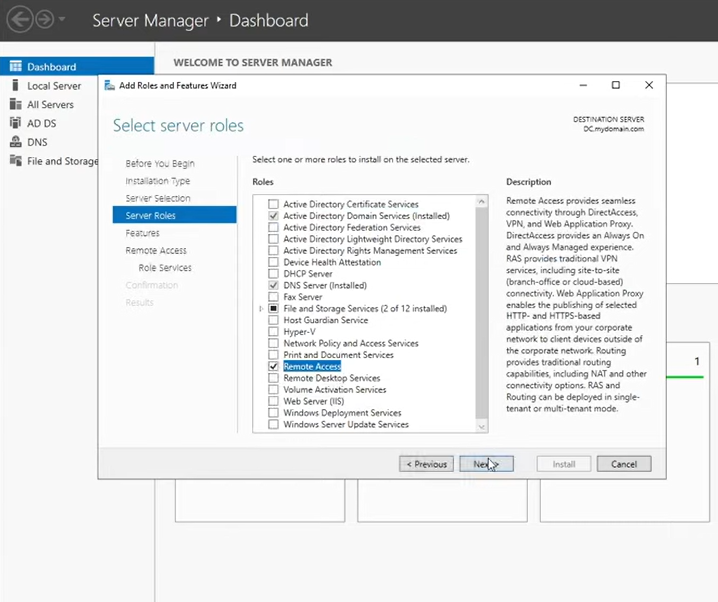This screenshot has height=602, width=718.
Task: Select Active Directory Domain Services (Installed) text
Action: [366, 216]
